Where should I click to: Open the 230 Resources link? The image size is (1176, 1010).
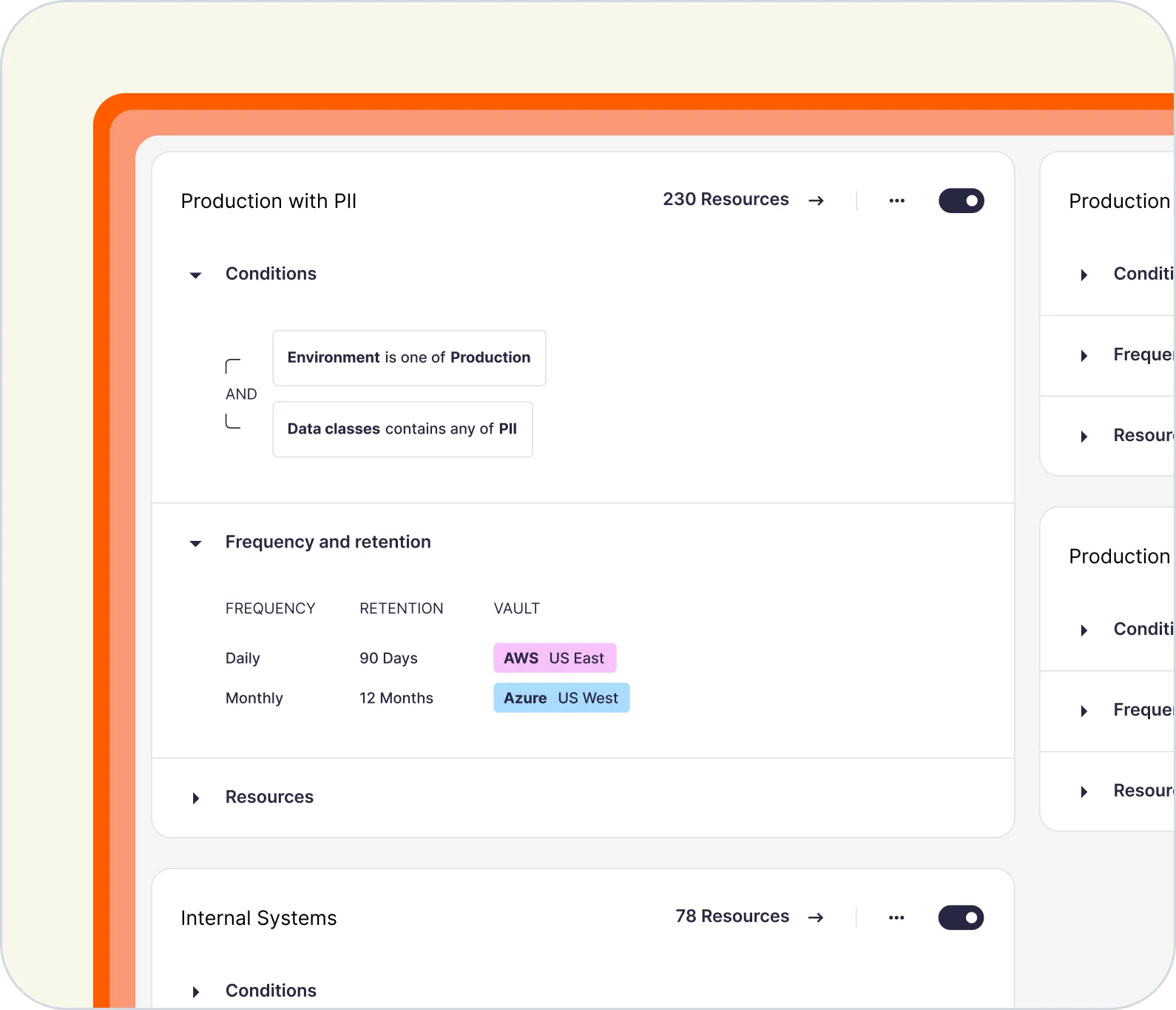[x=726, y=200]
